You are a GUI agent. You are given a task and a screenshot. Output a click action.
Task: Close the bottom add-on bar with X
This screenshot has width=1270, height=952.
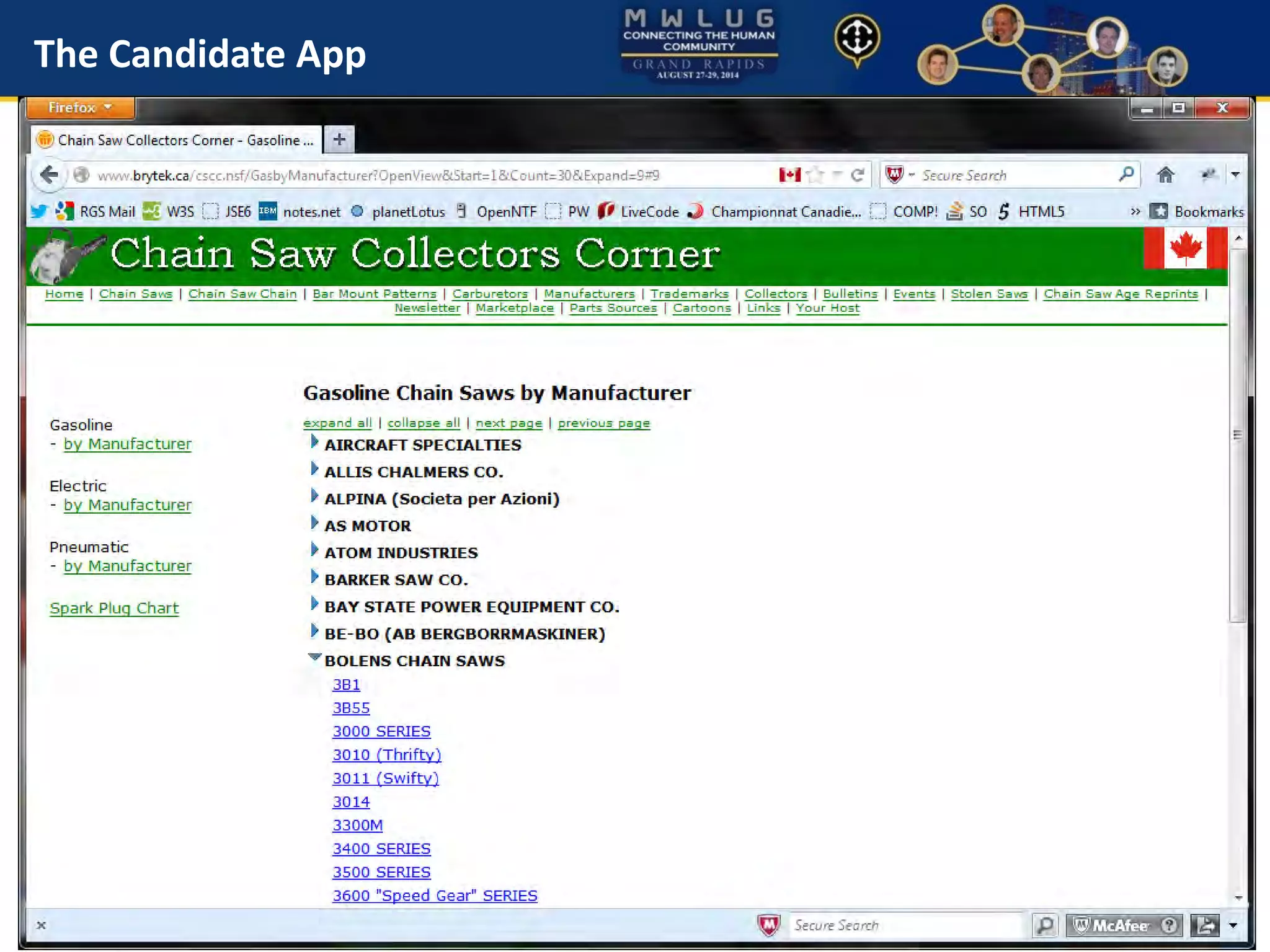point(41,925)
